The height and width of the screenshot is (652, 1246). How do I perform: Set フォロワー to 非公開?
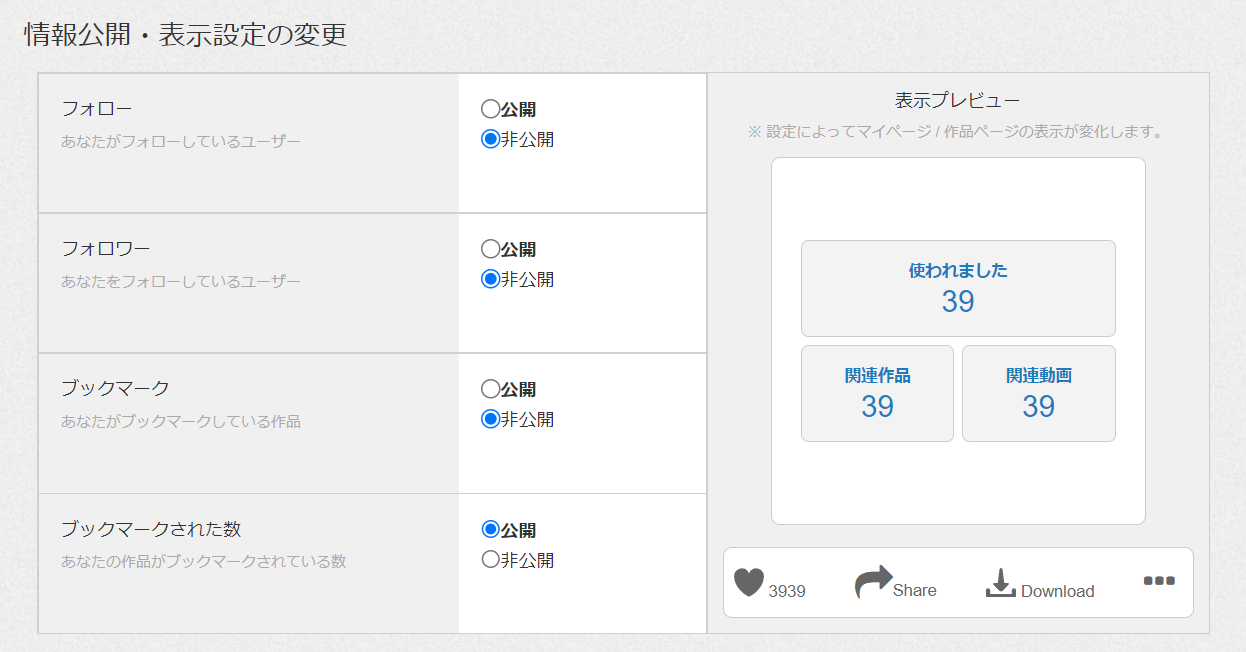point(490,279)
